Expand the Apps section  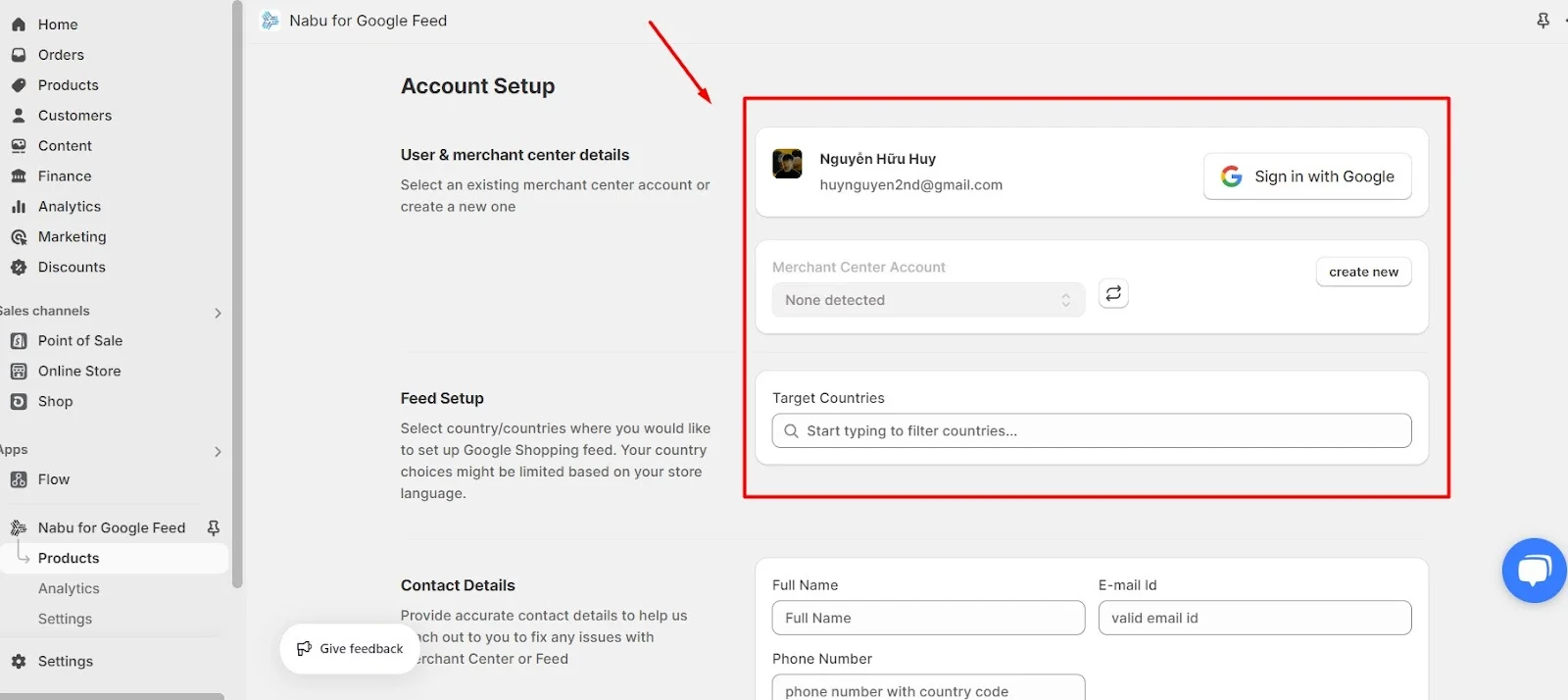coord(218,452)
